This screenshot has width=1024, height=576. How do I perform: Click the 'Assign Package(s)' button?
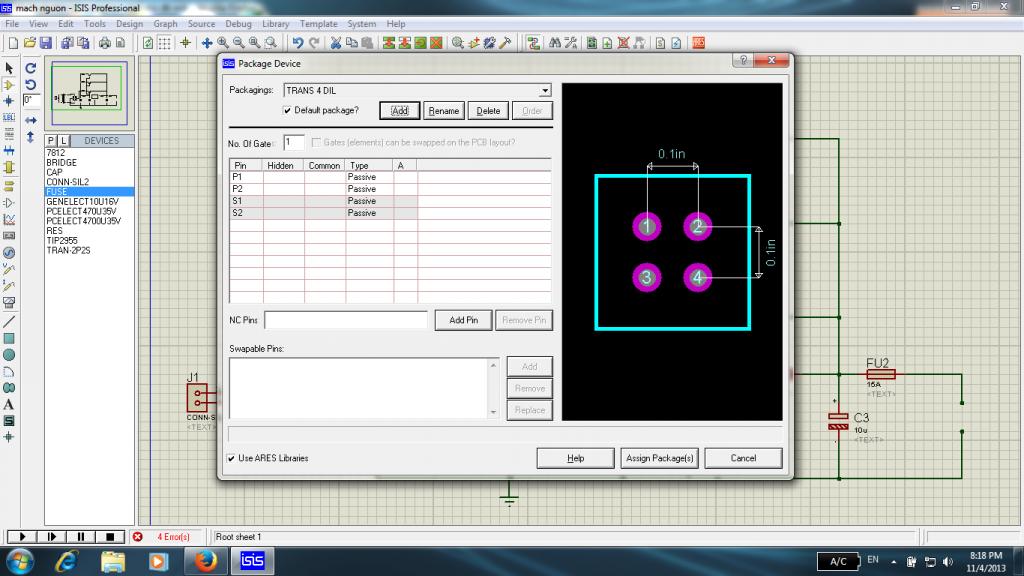click(659, 458)
